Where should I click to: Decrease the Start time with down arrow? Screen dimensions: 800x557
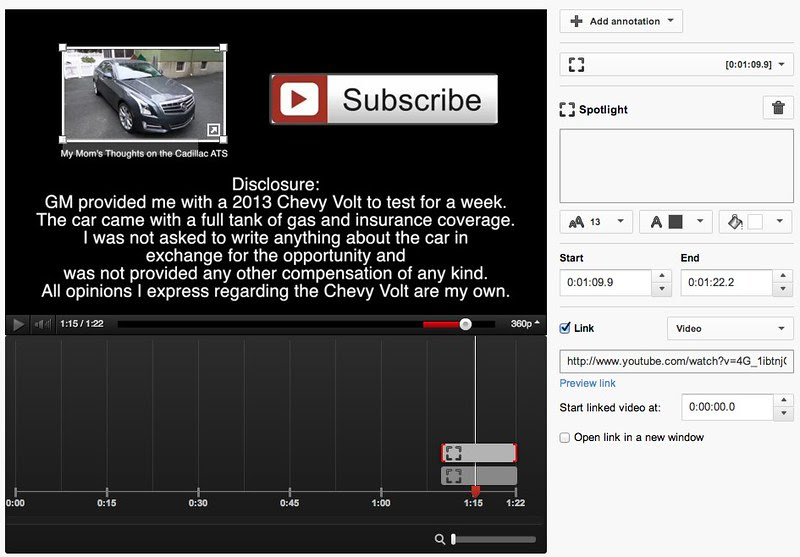click(x=662, y=289)
